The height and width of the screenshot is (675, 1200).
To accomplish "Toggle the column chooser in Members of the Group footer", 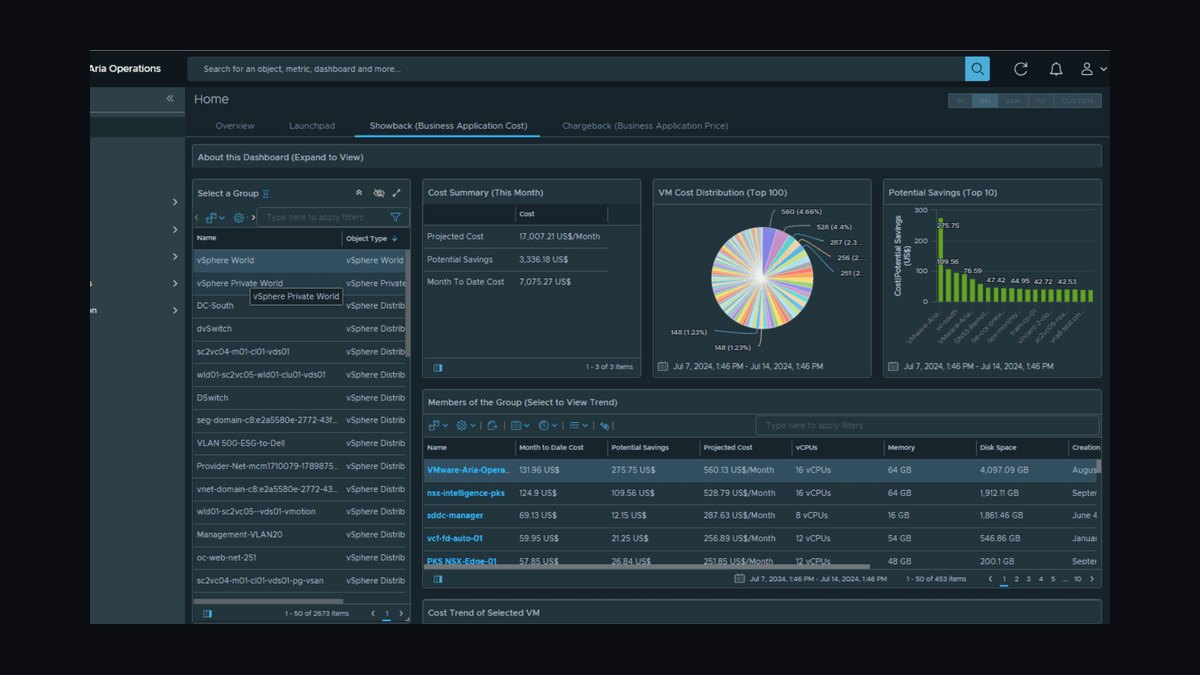I will [438, 578].
